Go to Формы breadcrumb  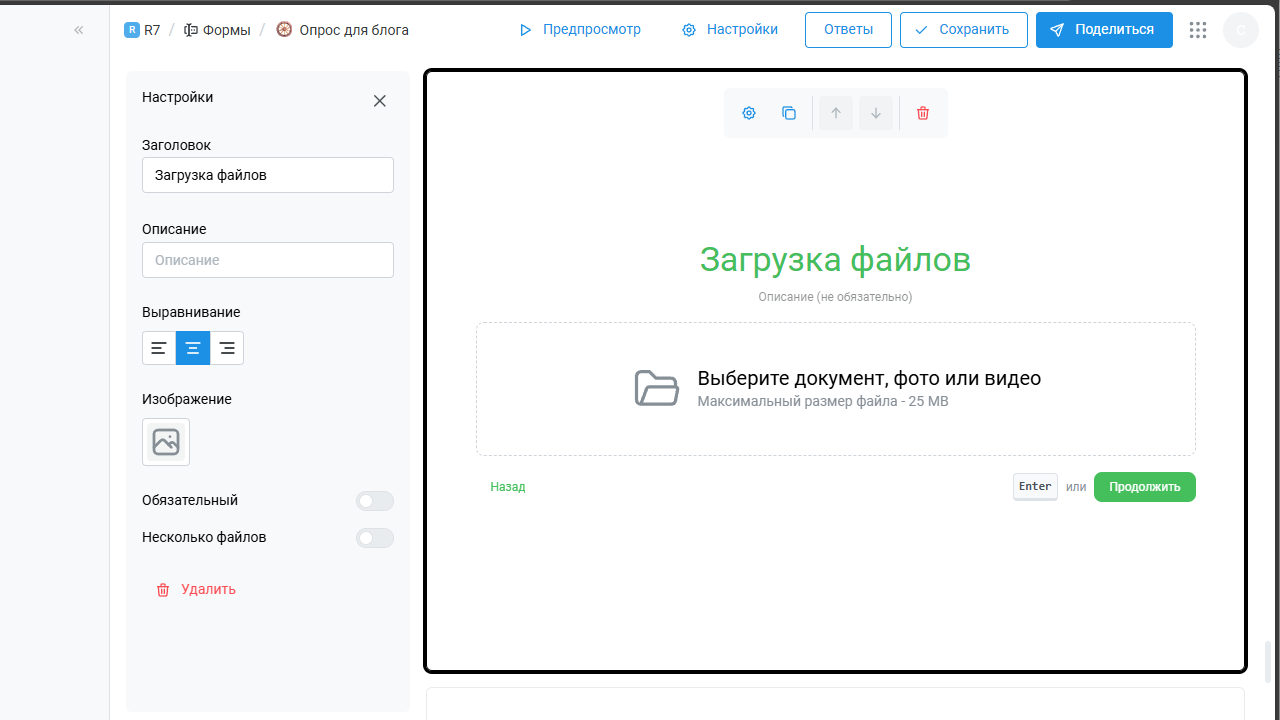tap(217, 30)
